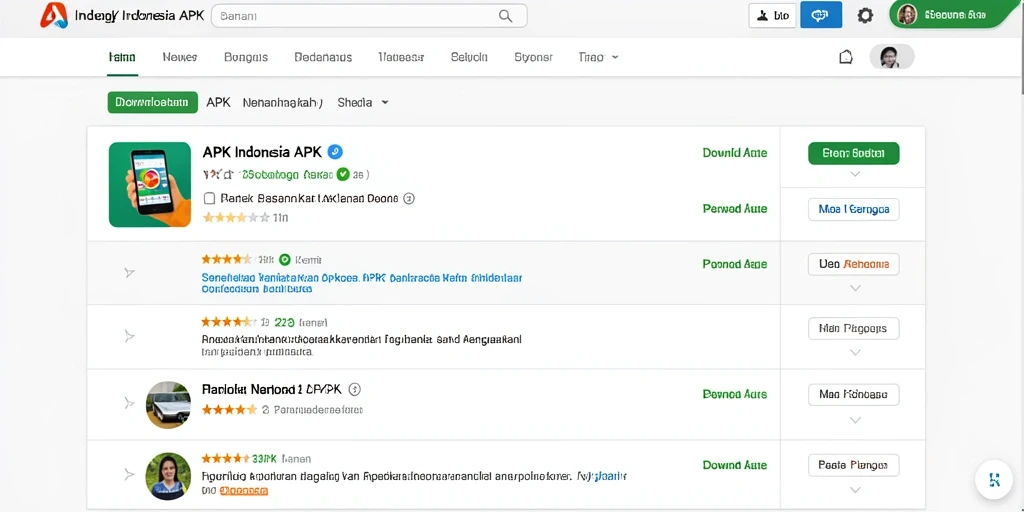Open the settings gear icon
Screen dimensions: 1024x512
tap(865, 16)
